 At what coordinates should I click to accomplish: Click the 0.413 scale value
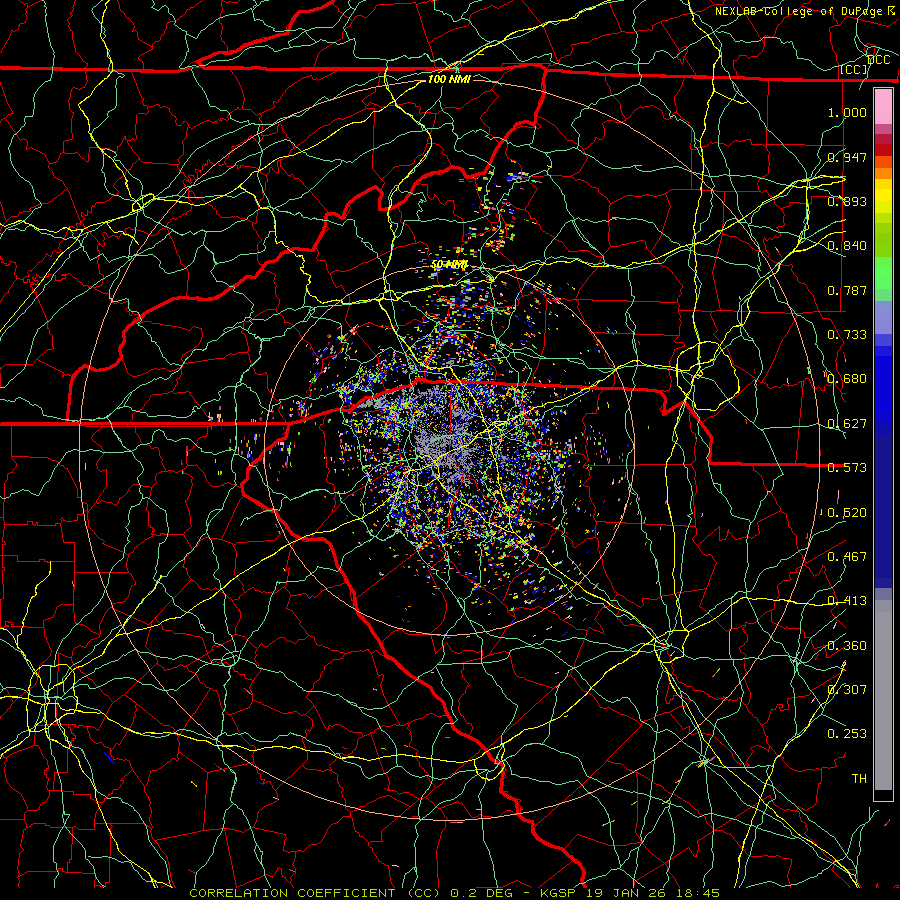[847, 600]
